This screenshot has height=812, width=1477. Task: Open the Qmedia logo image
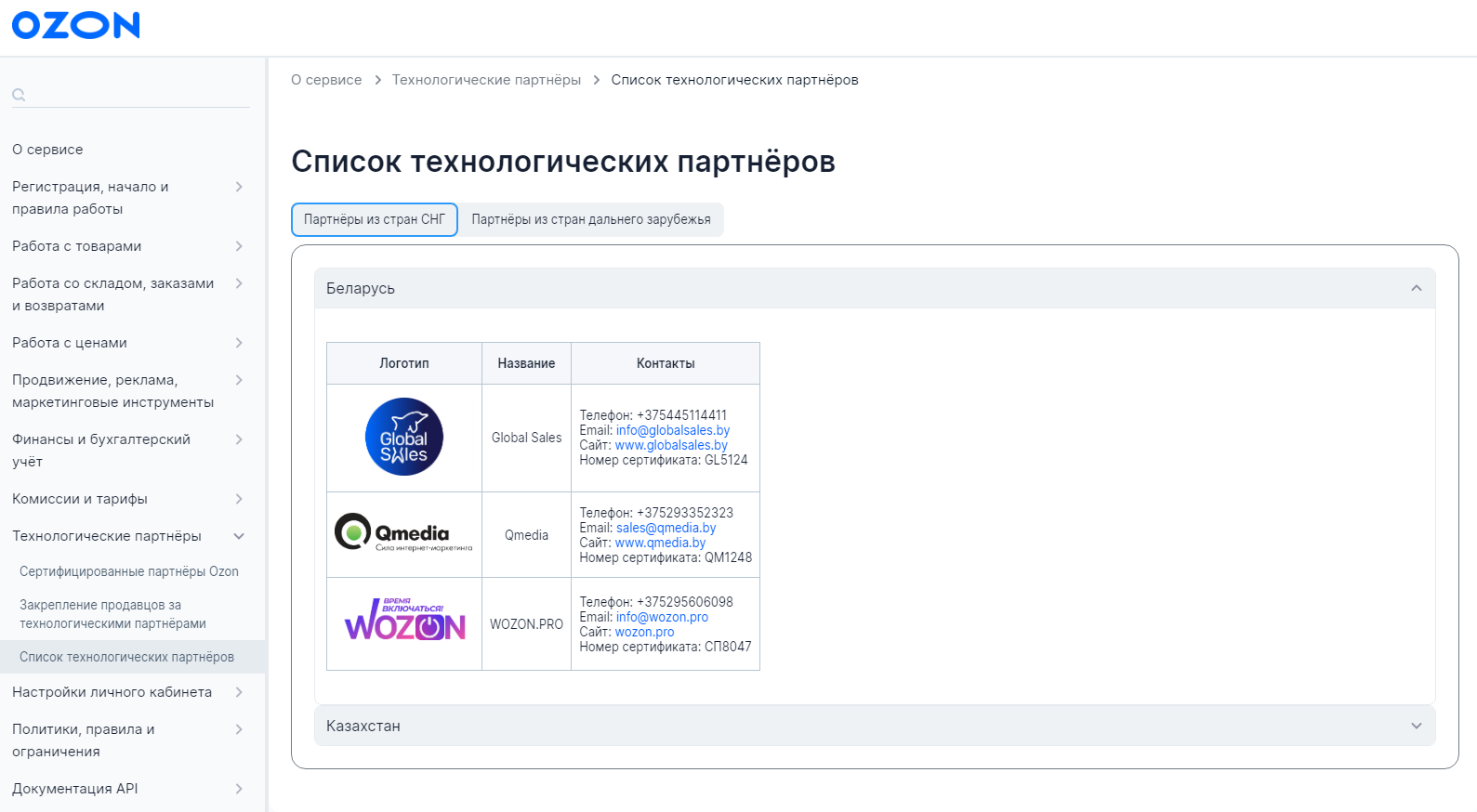coord(404,532)
